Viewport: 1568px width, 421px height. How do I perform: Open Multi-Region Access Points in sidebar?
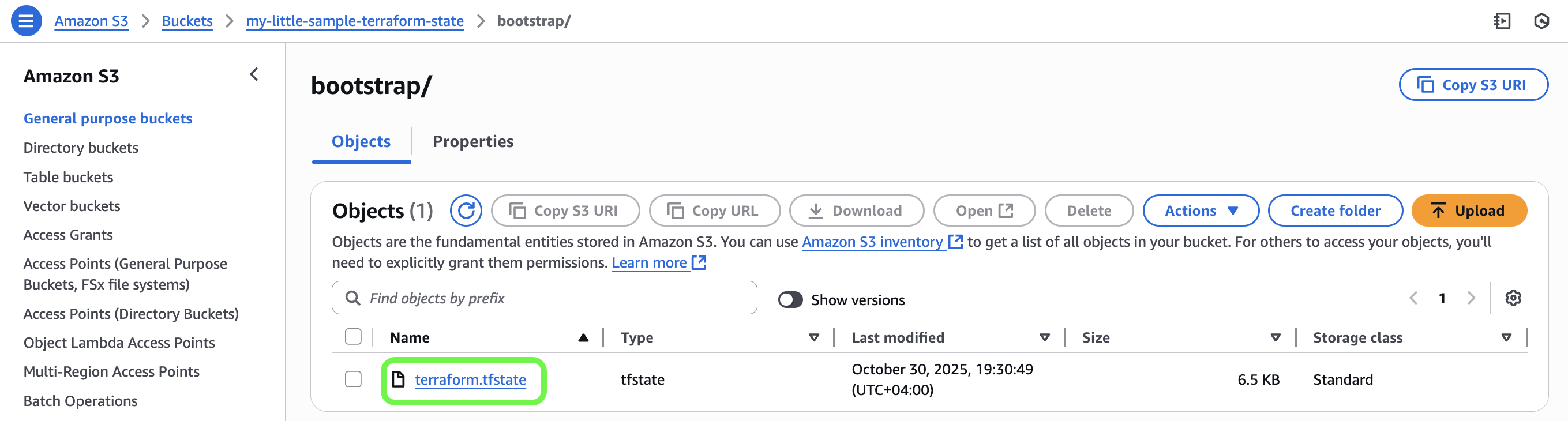(111, 372)
